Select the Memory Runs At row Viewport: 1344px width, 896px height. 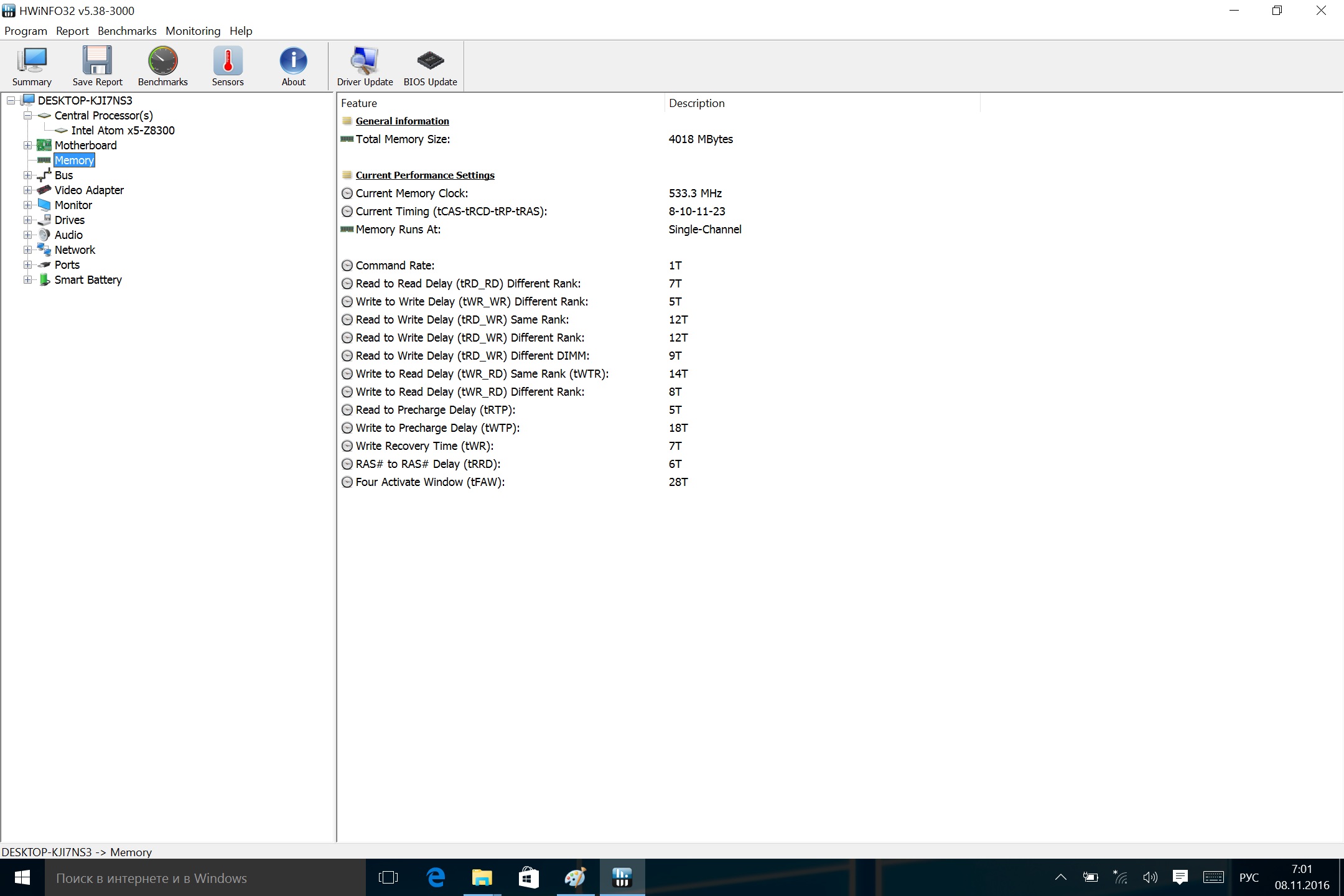(541, 229)
